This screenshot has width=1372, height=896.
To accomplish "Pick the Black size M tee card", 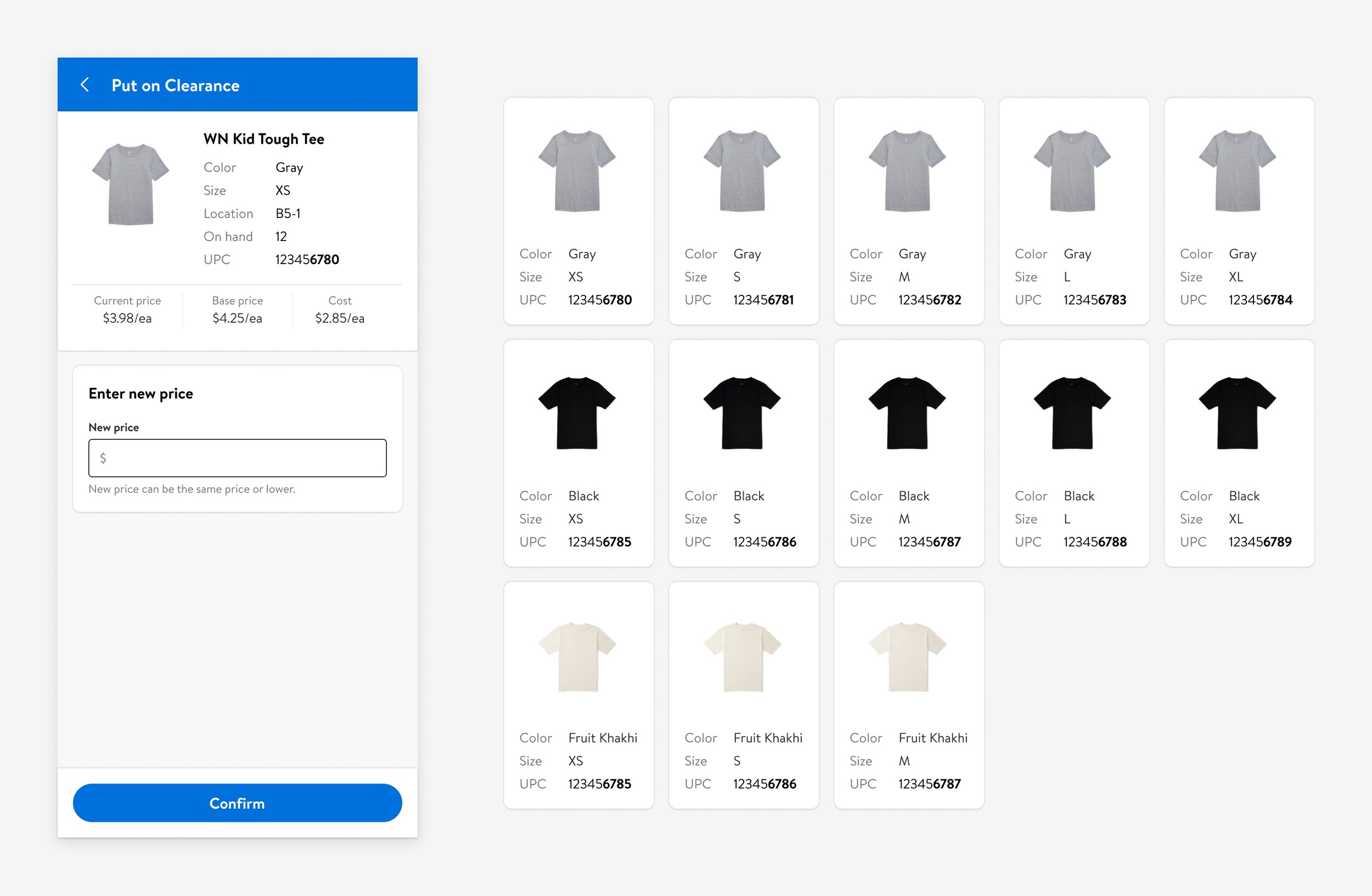I will click(x=908, y=453).
